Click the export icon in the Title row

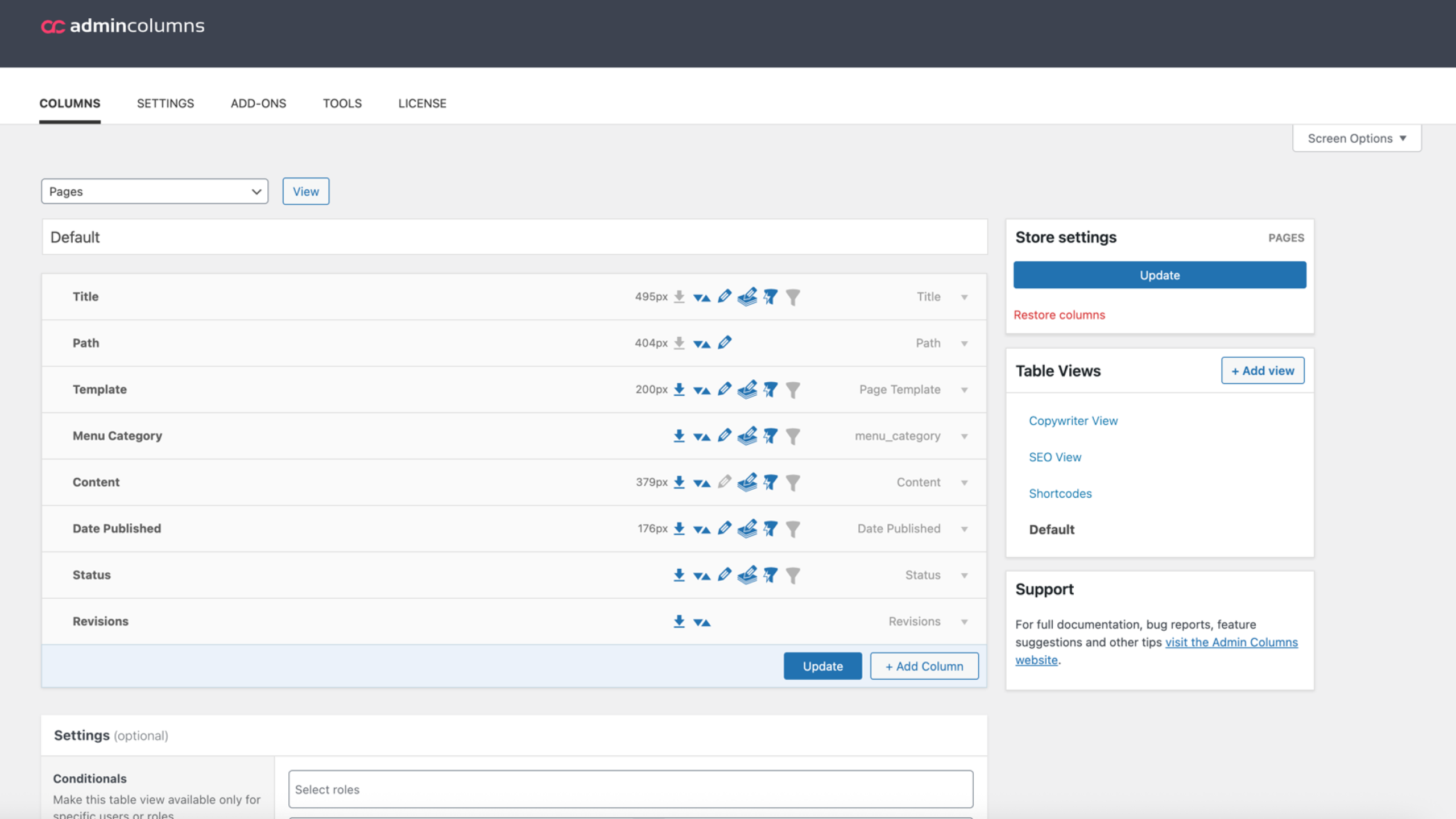(x=679, y=296)
